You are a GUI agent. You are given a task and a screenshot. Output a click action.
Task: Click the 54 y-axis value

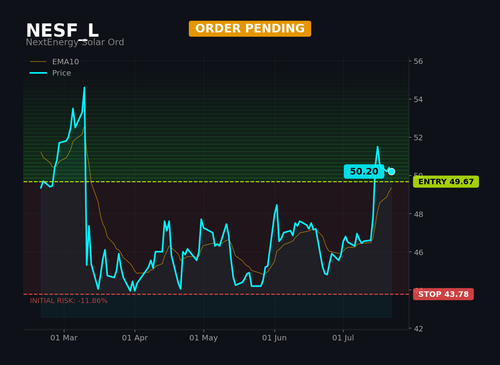pyautogui.click(x=418, y=99)
